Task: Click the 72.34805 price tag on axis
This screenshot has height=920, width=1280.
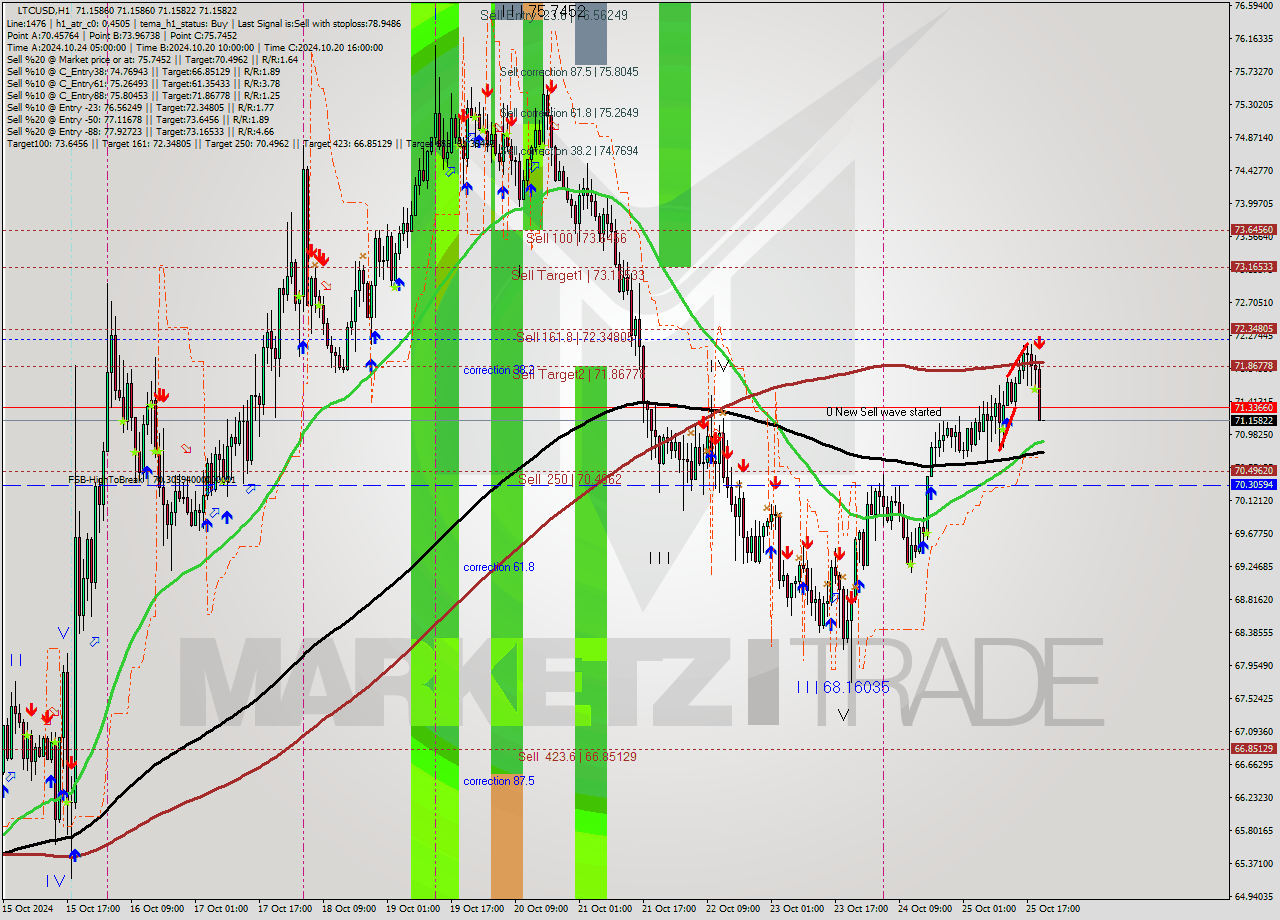Action: pos(1253,329)
